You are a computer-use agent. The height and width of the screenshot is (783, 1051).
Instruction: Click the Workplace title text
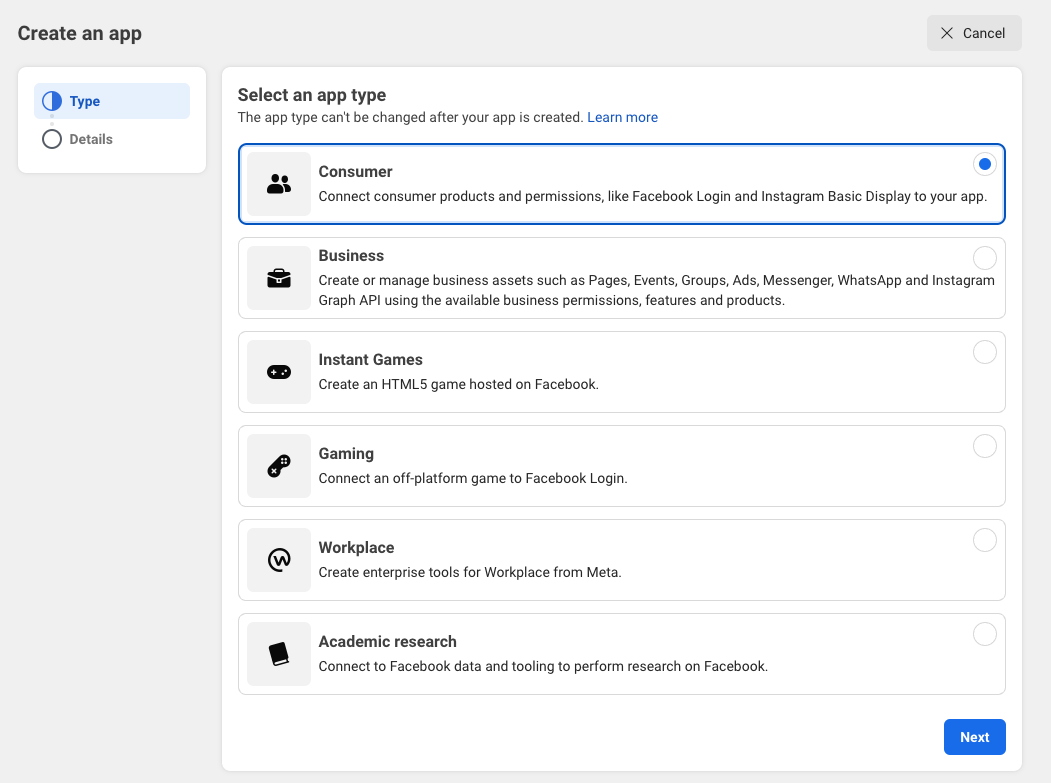[x=356, y=548]
